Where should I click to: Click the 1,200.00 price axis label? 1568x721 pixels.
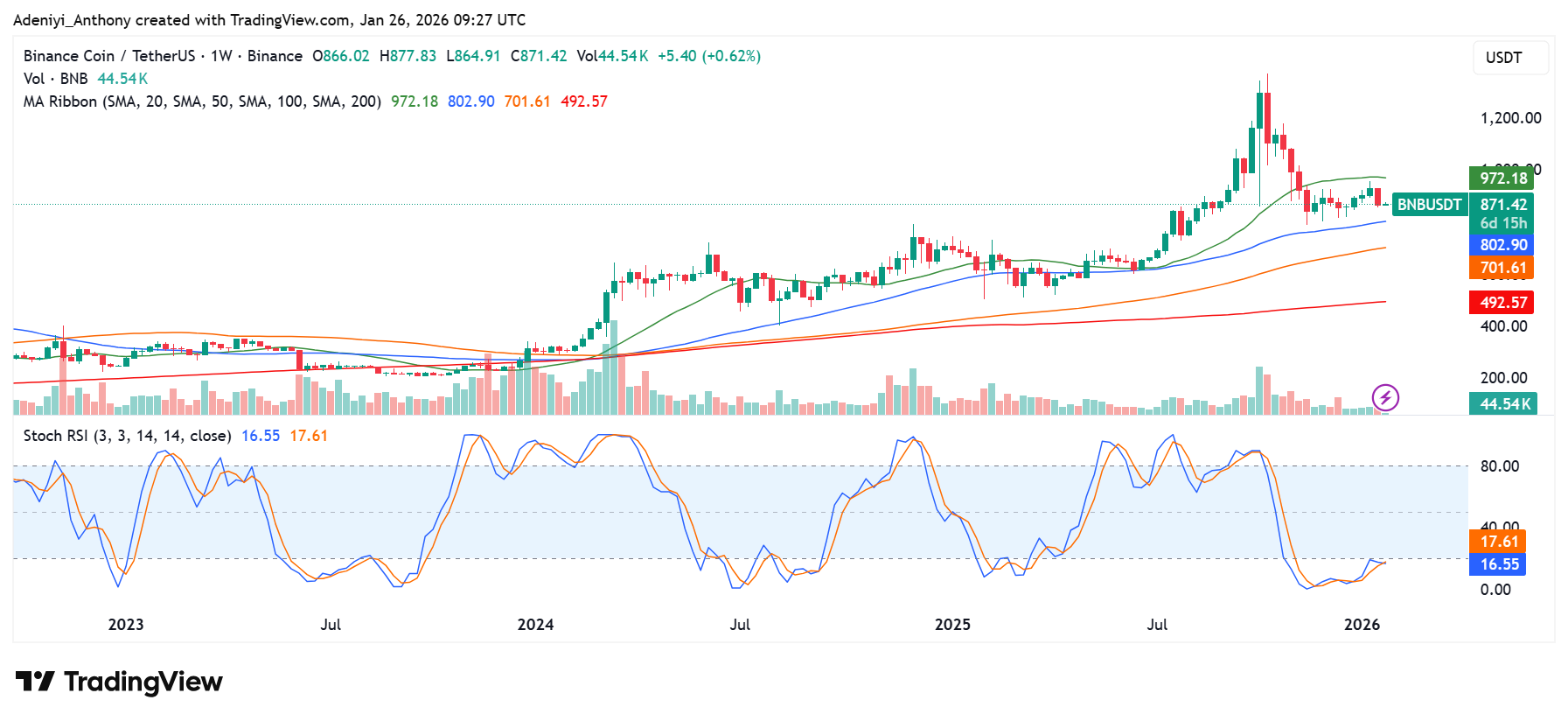(x=1510, y=118)
